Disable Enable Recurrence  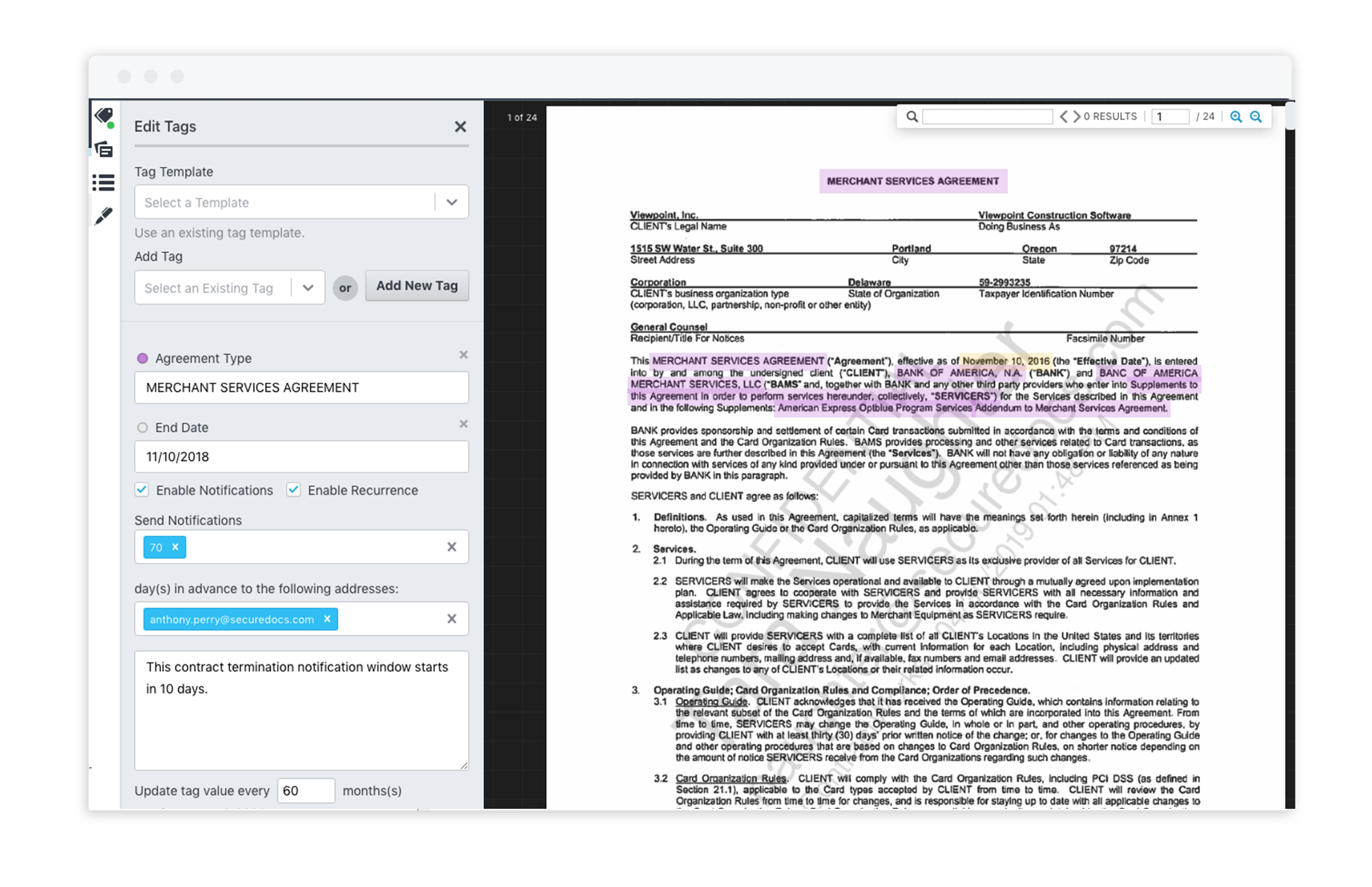pyautogui.click(x=293, y=489)
